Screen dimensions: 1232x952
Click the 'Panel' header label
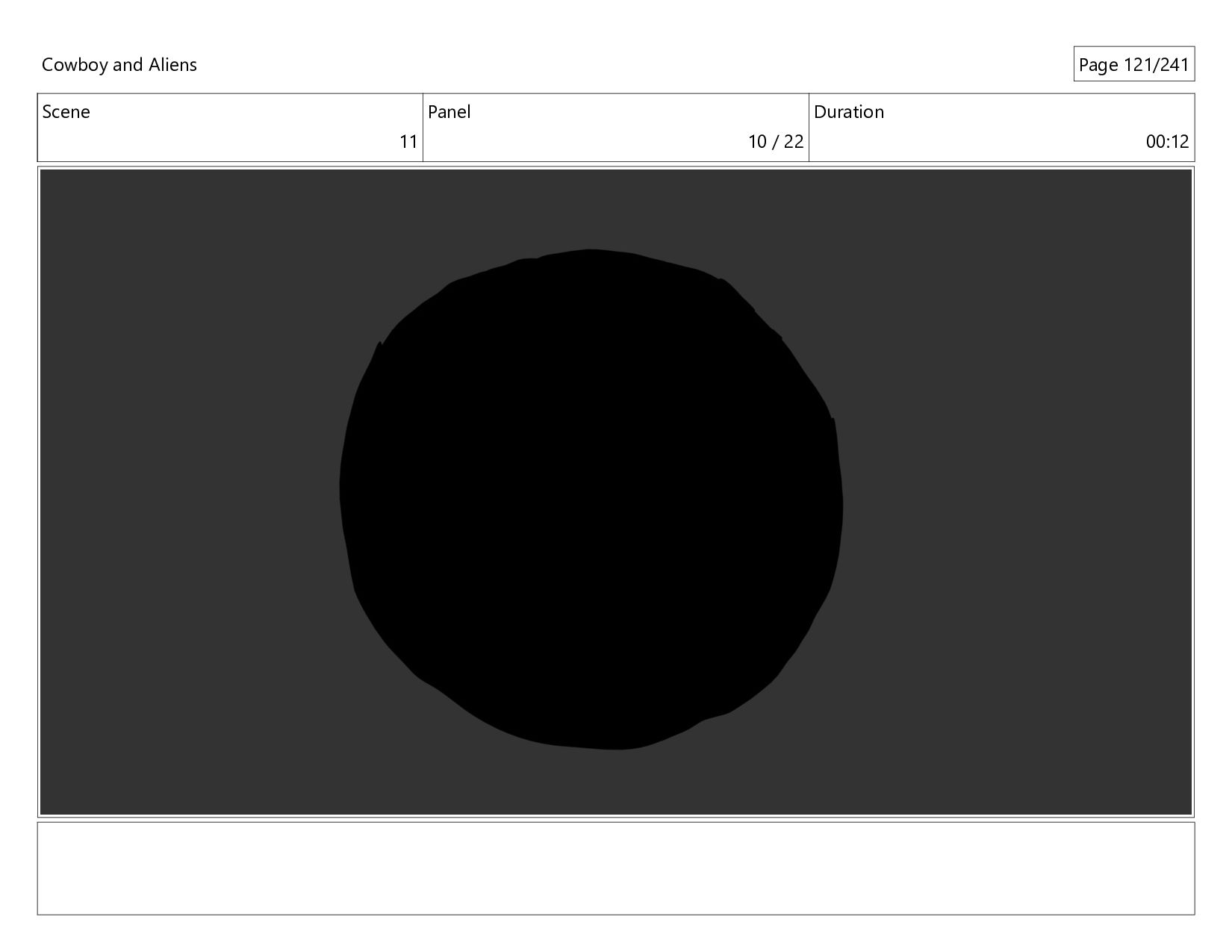(x=449, y=112)
